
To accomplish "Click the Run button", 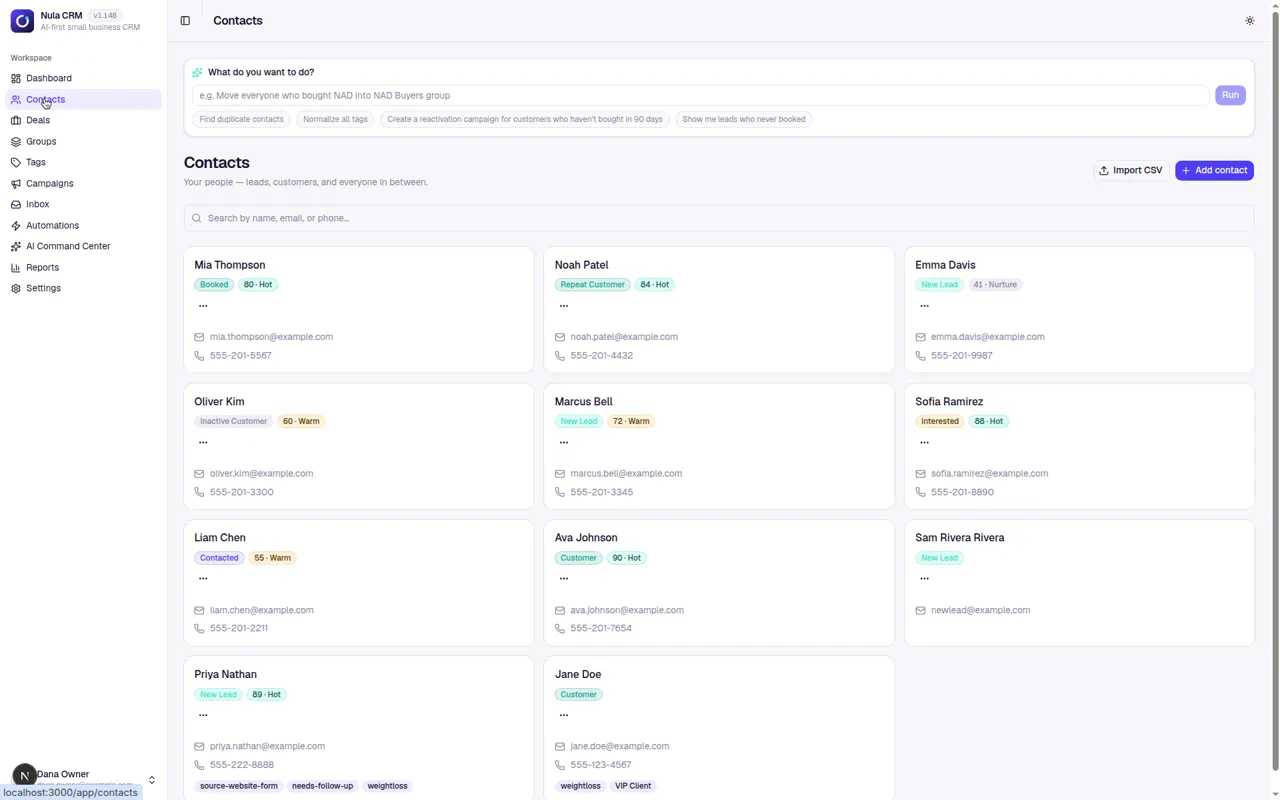I will tap(1230, 95).
